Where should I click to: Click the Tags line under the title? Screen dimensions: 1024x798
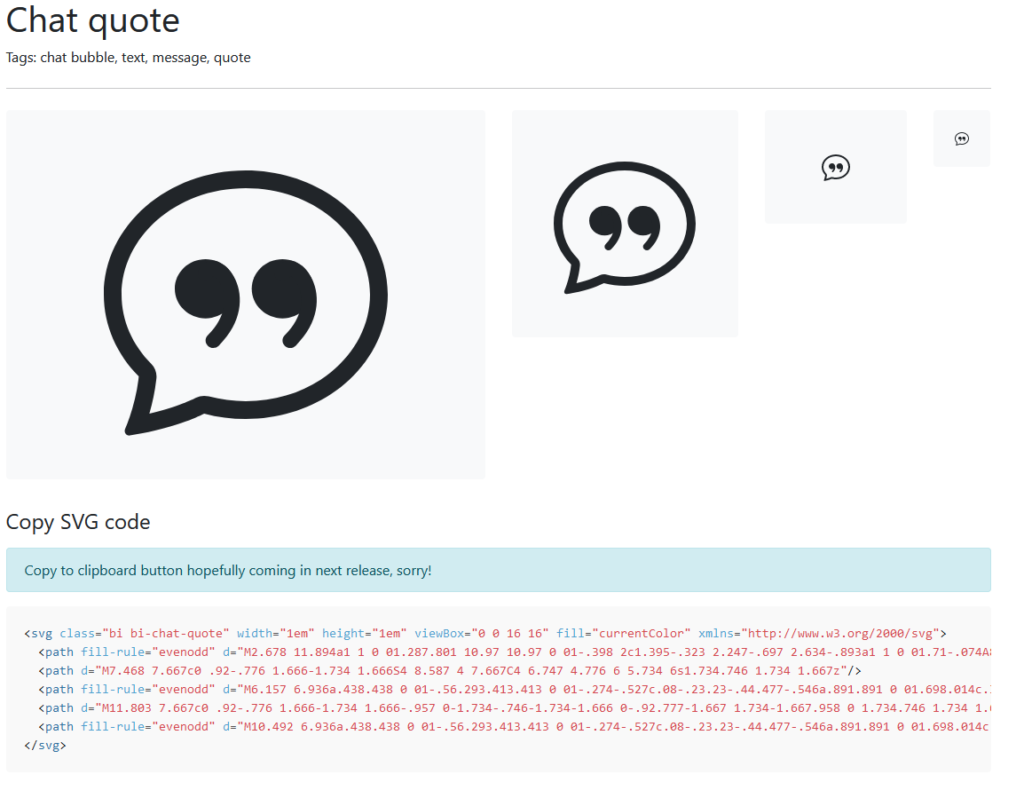(128, 58)
